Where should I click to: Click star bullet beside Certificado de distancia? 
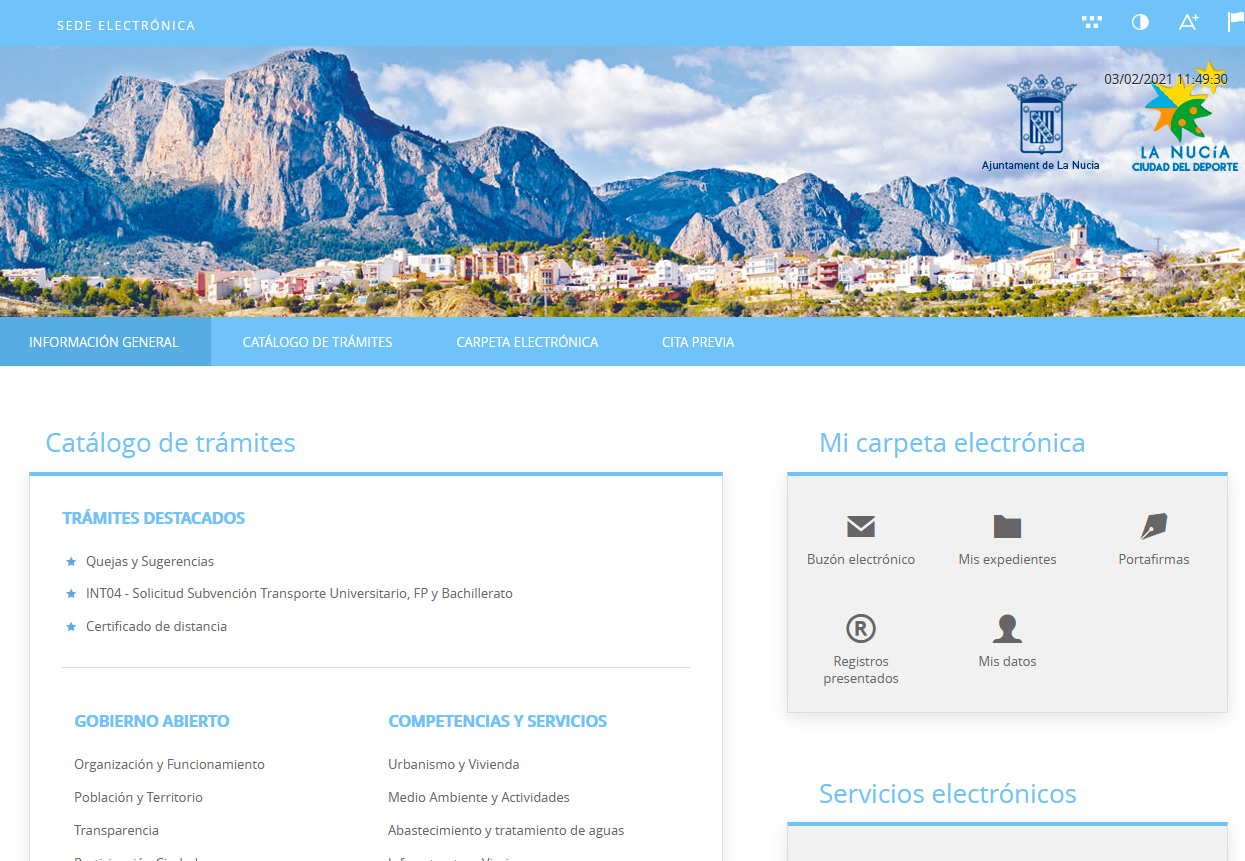71,627
